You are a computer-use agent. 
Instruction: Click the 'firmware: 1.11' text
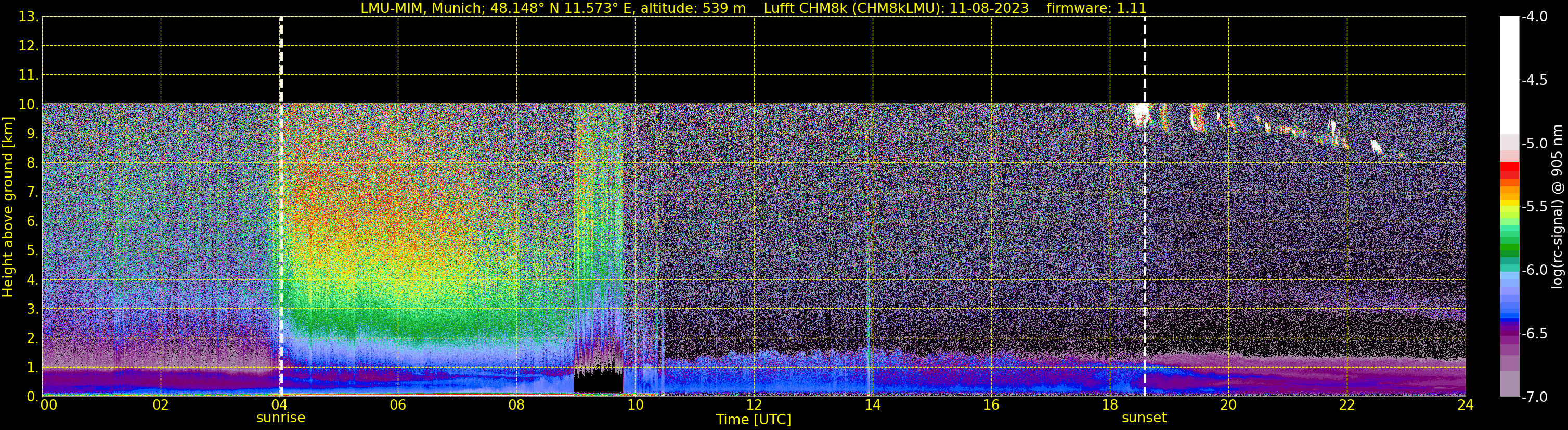coord(1096,8)
